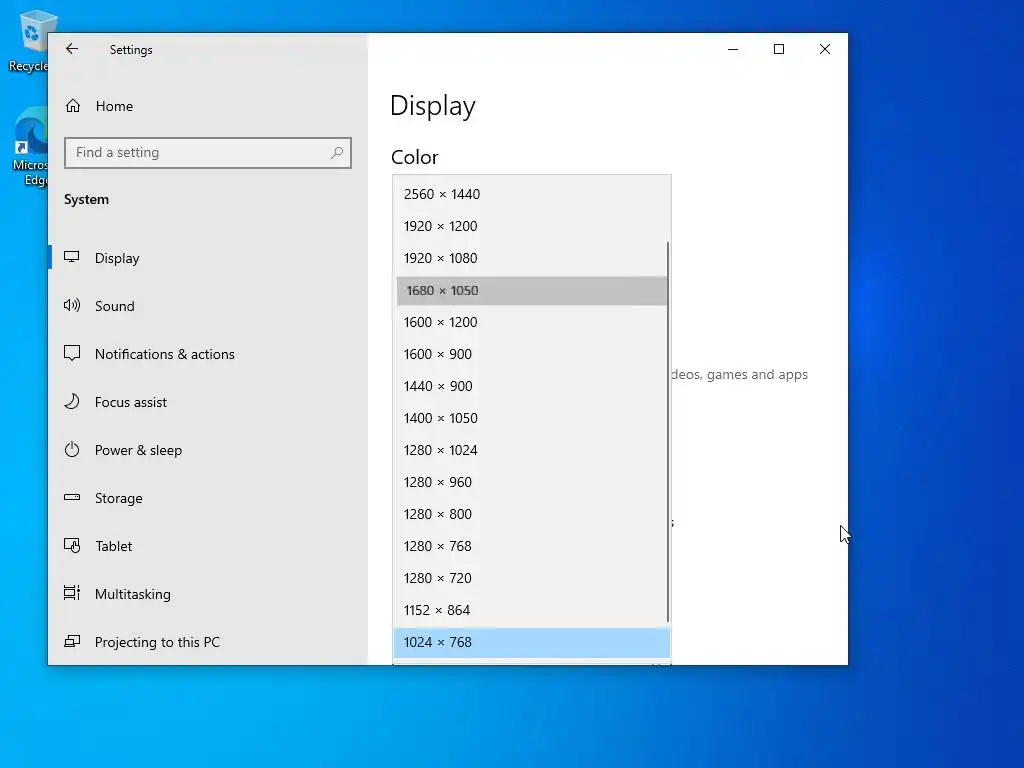Pick the 1280 × 800 resolution option
This screenshot has height=768, width=1024.
pyautogui.click(x=532, y=514)
